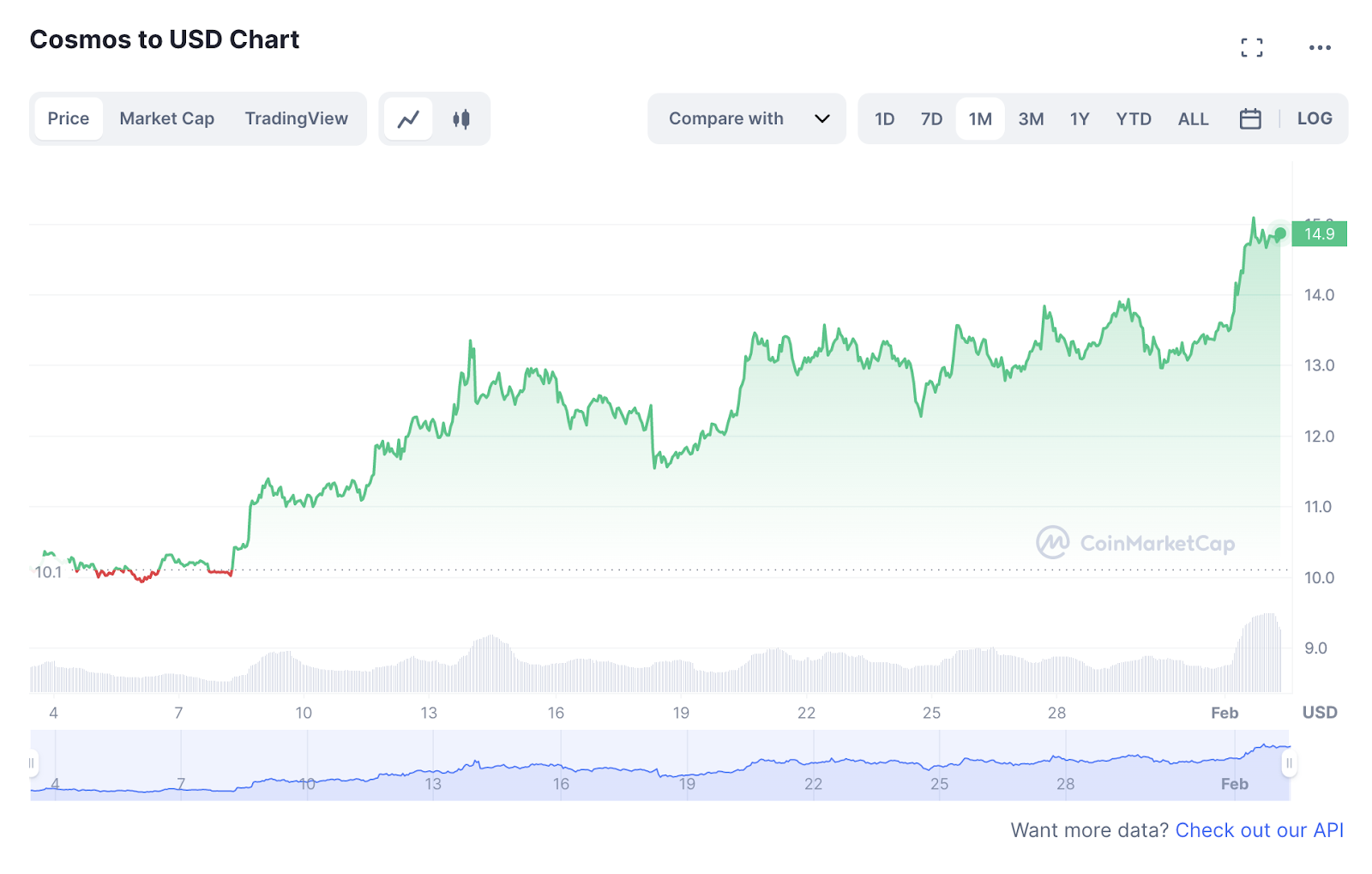The image size is (1372, 874).
Task: Grab the right range slider handle
Action: [x=1288, y=762]
